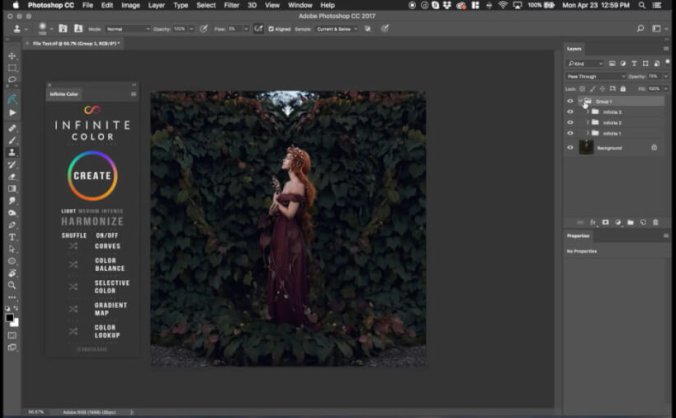This screenshot has height=418, width=676.
Task: Open the Pass Through blend mode dropdown
Action: [x=596, y=76]
